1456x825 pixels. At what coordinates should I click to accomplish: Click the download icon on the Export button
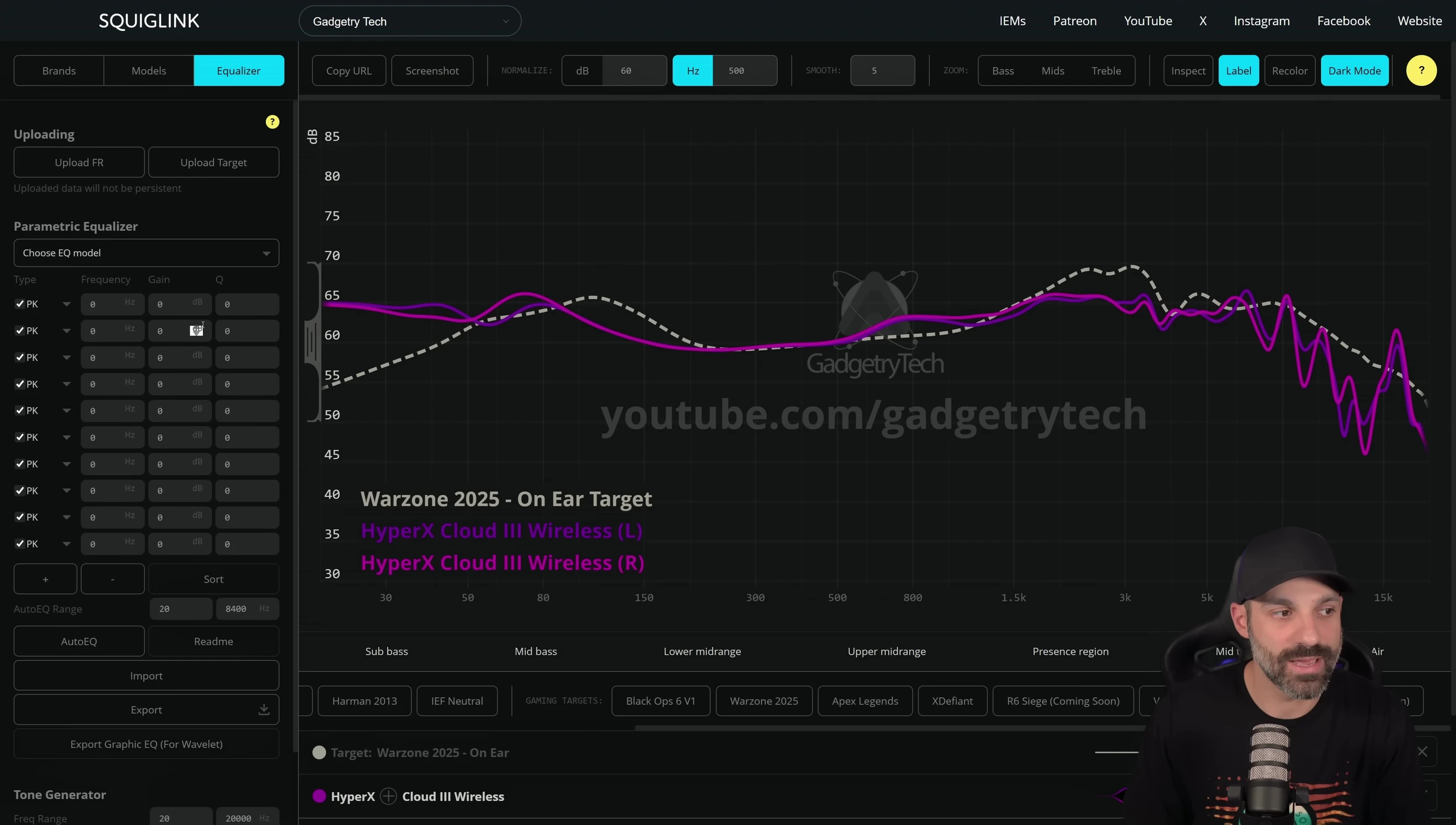[x=264, y=709]
